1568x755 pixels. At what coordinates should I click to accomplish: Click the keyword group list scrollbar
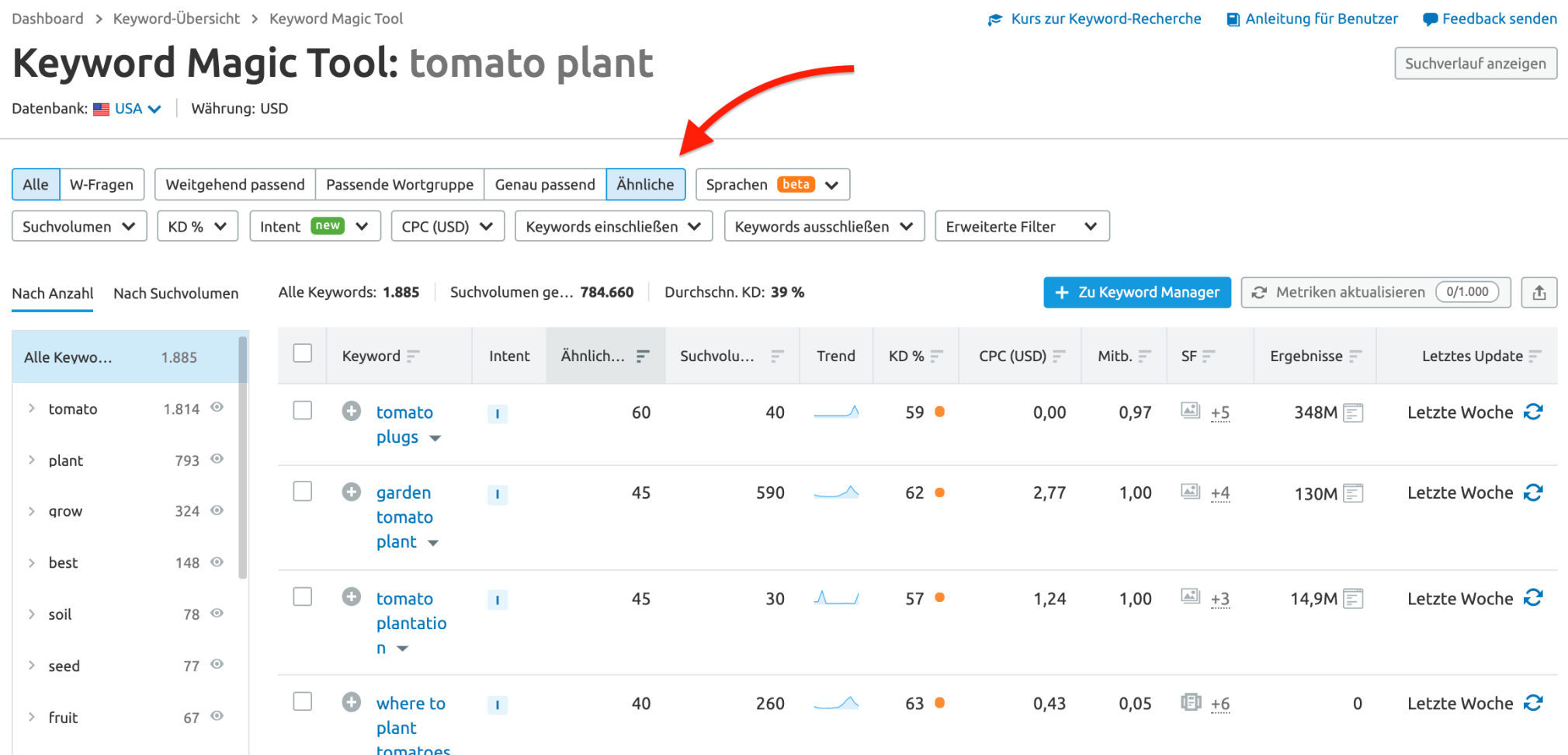coord(243,457)
